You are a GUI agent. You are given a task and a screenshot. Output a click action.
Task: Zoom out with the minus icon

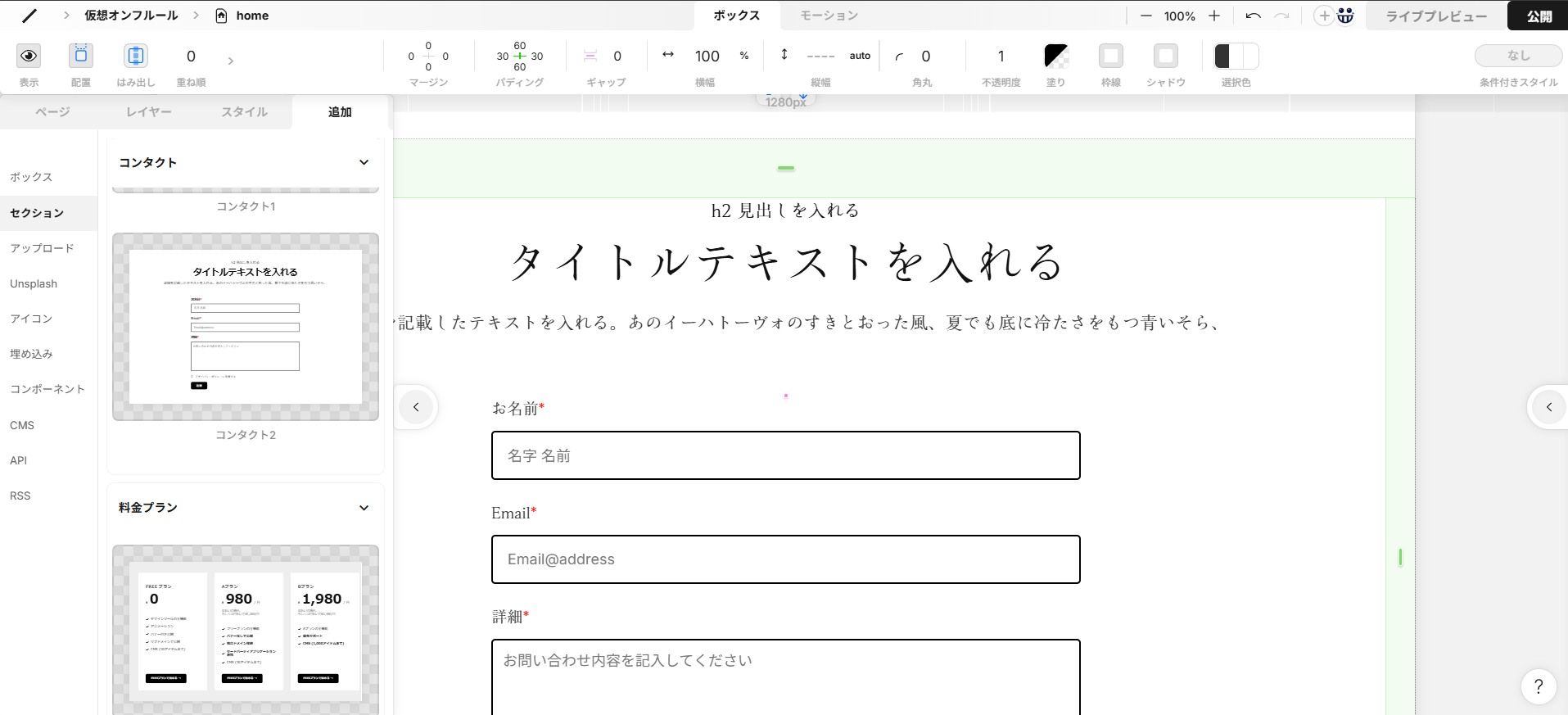[1146, 16]
